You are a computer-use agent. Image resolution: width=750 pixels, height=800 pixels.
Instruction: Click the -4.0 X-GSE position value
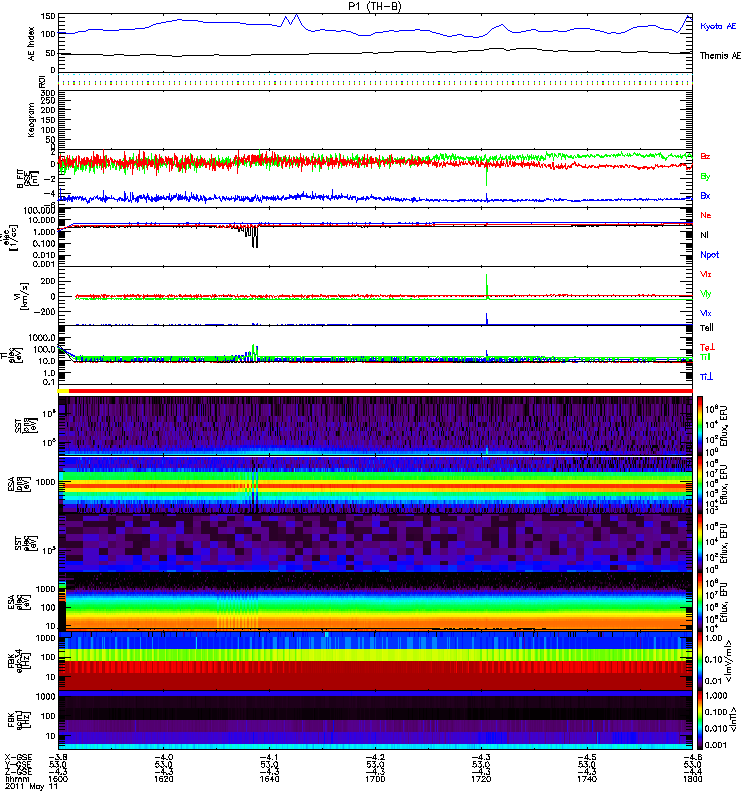163,757
